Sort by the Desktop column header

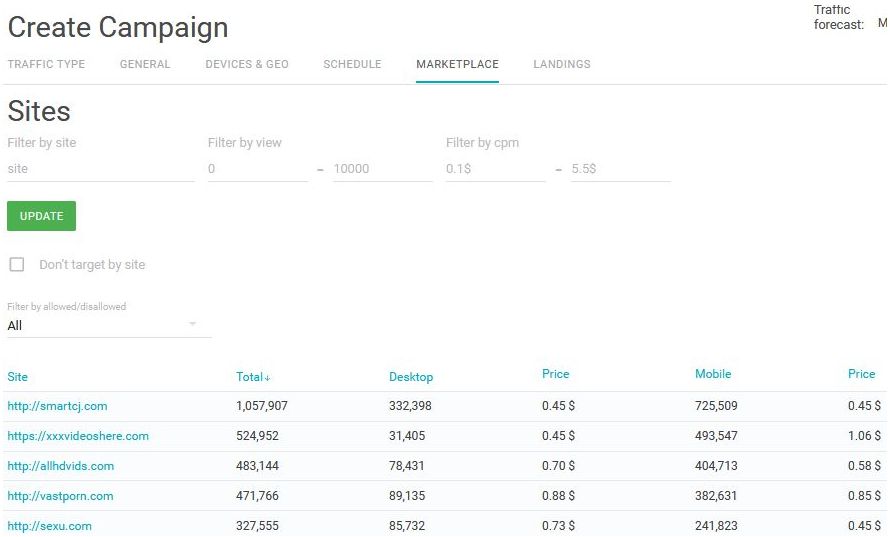click(x=411, y=377)
